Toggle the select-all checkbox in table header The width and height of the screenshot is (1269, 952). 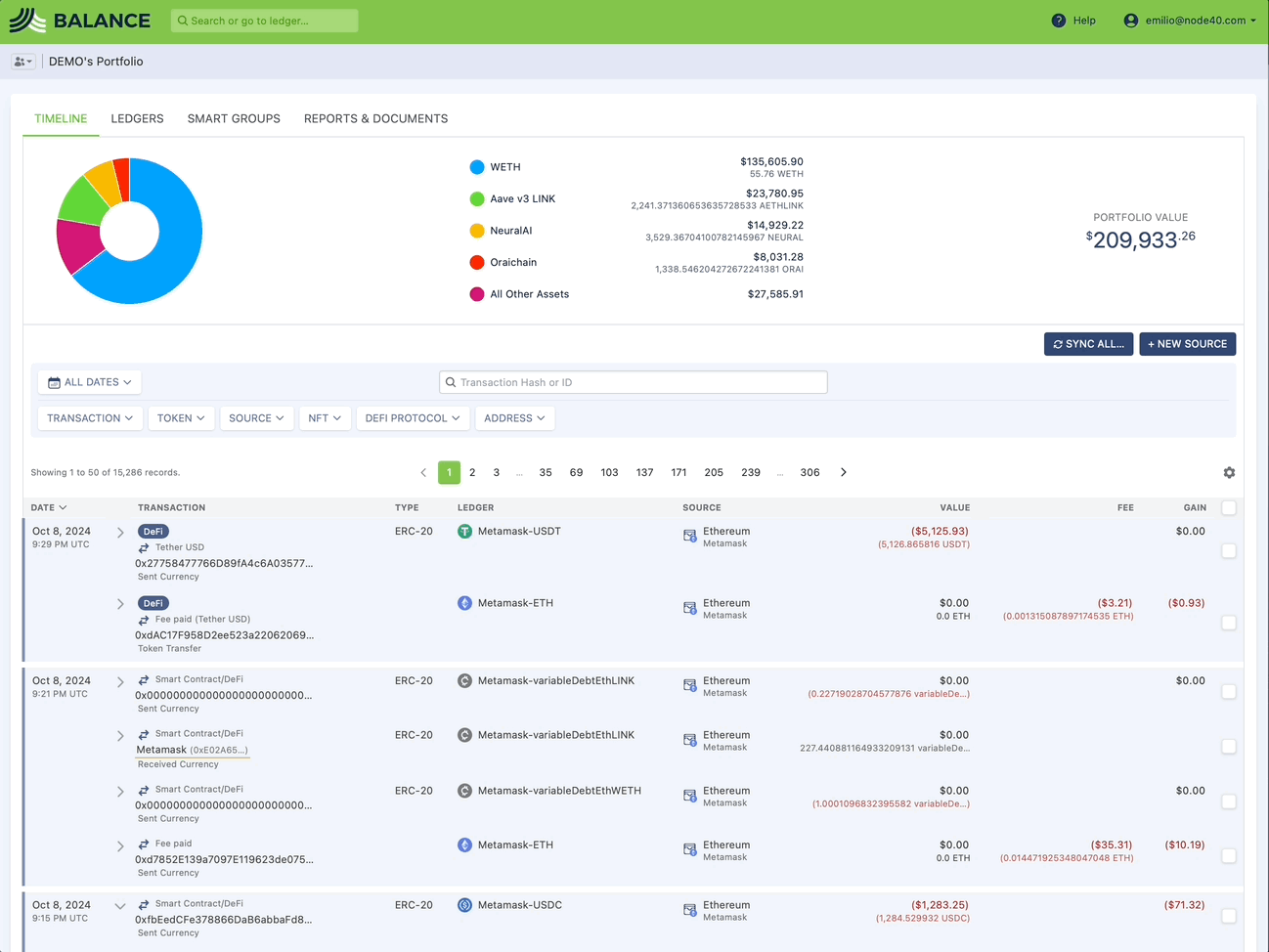tap(1229, 507)
